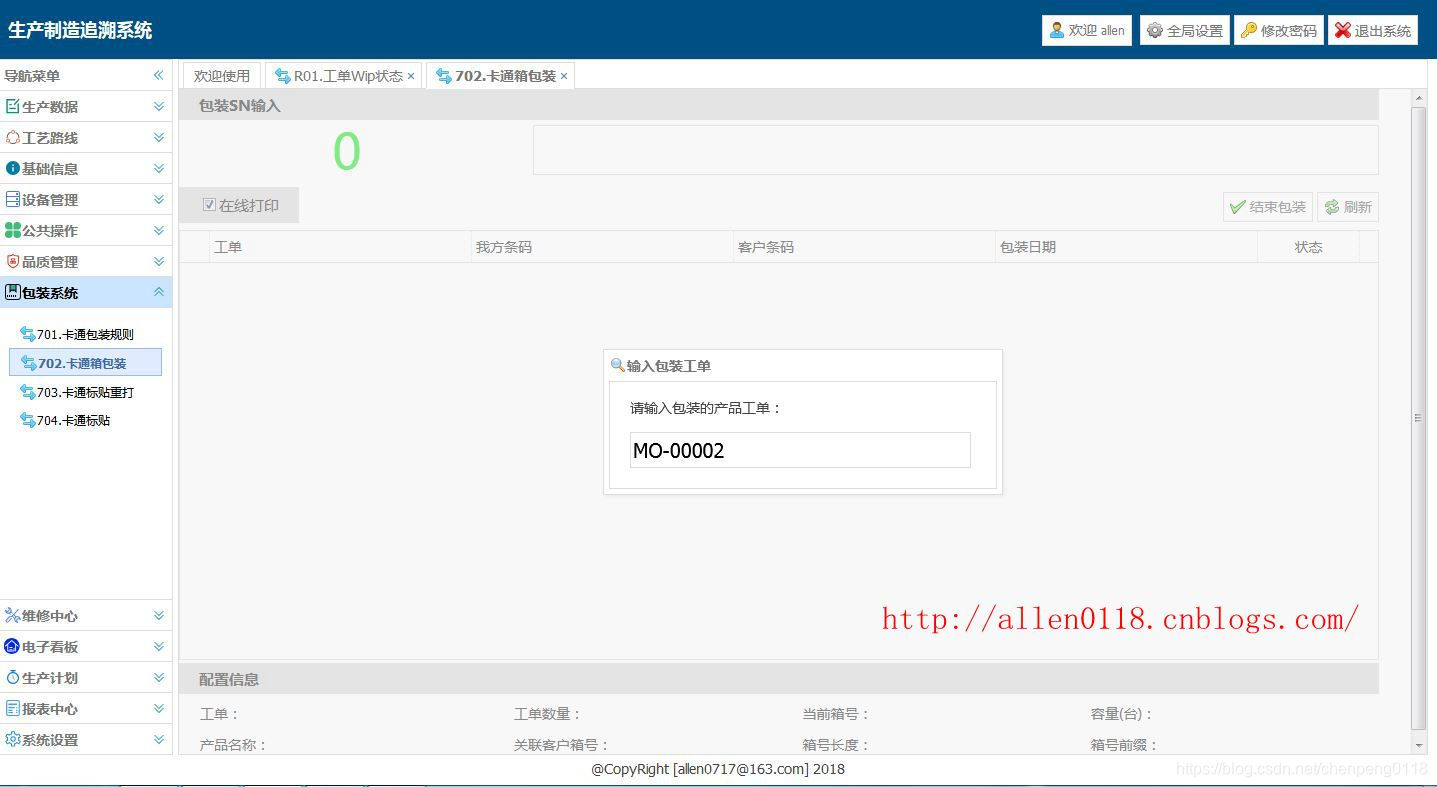Image resolution: width=1437 pixels, height=787 pixels.
Task: Open 701.卡通包装规则 menu item
Action: [x=85, y=334]
